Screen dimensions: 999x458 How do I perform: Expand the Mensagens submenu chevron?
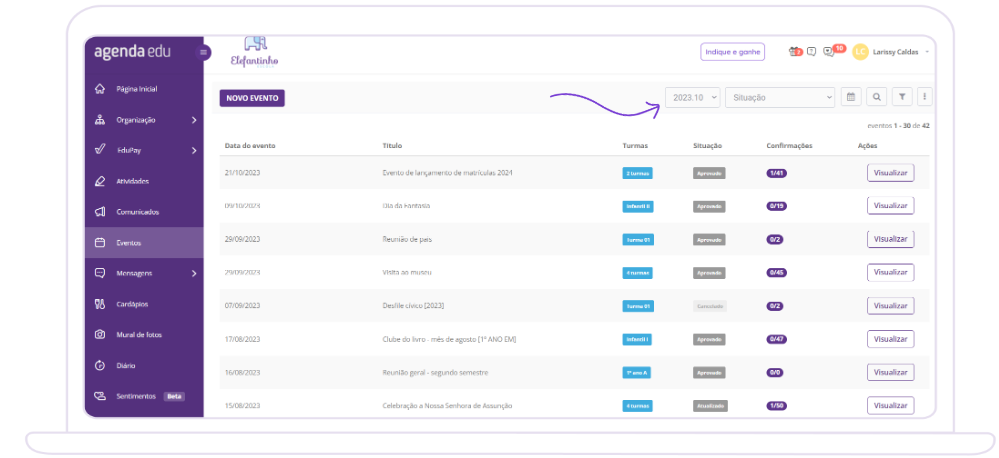(194, 274)
